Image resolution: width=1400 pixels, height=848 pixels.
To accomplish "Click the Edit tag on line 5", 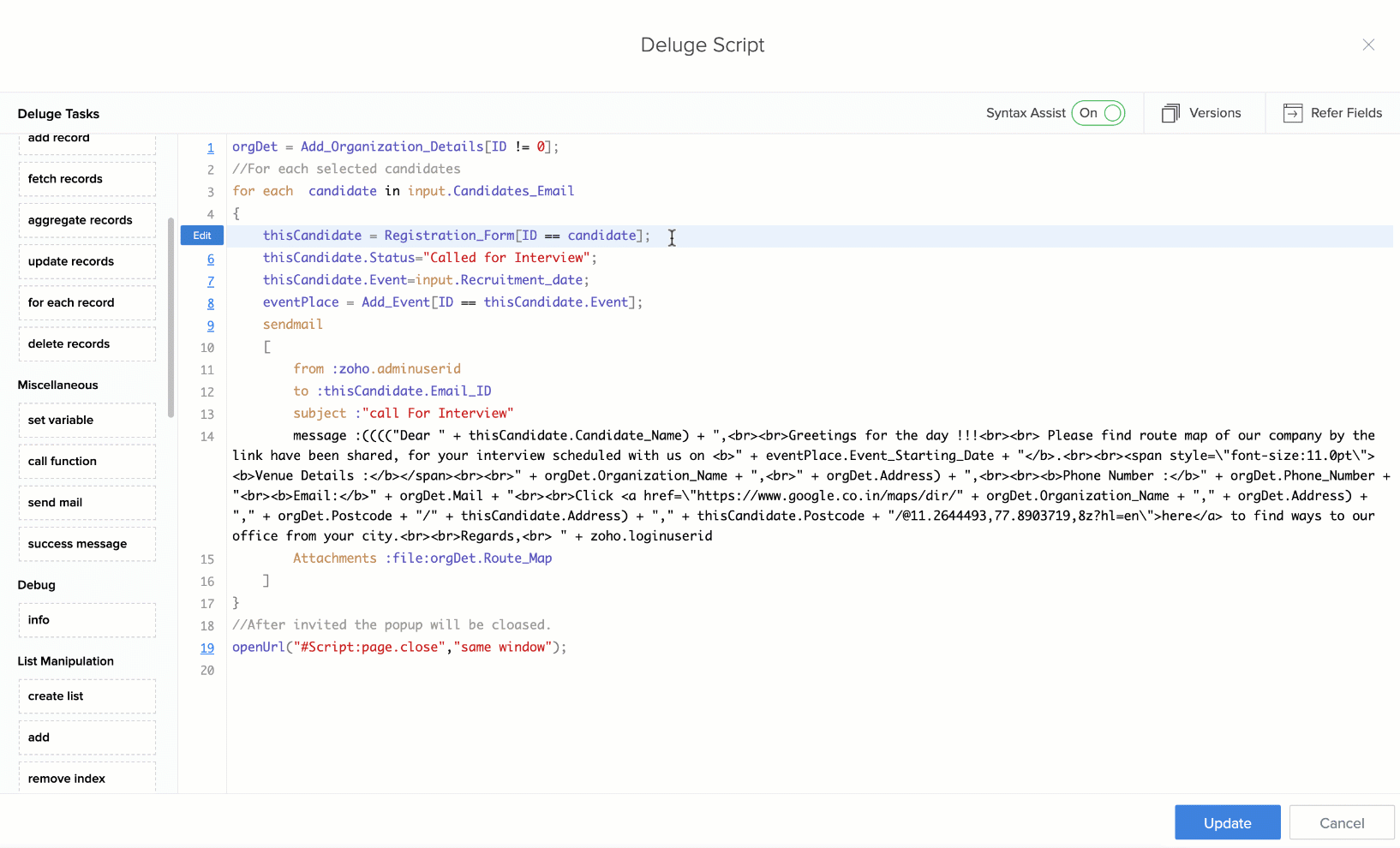I will pos(202,236).
